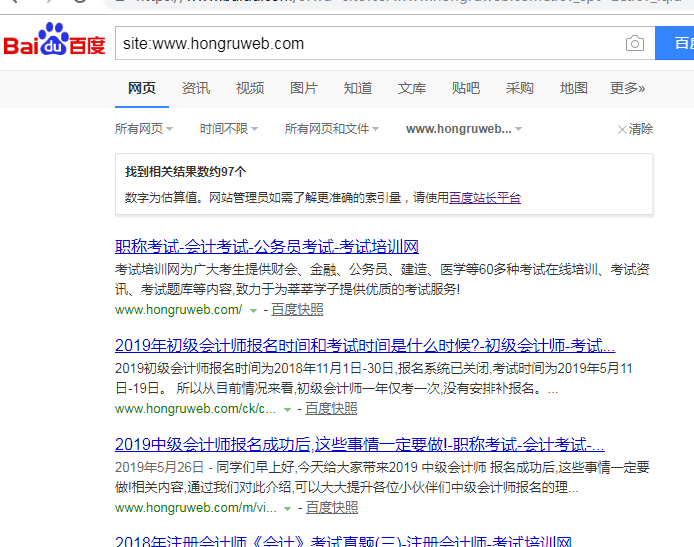Open the www.hongruweb... site filter dropdown
The image size is (694, 547).
click(464, 129)
